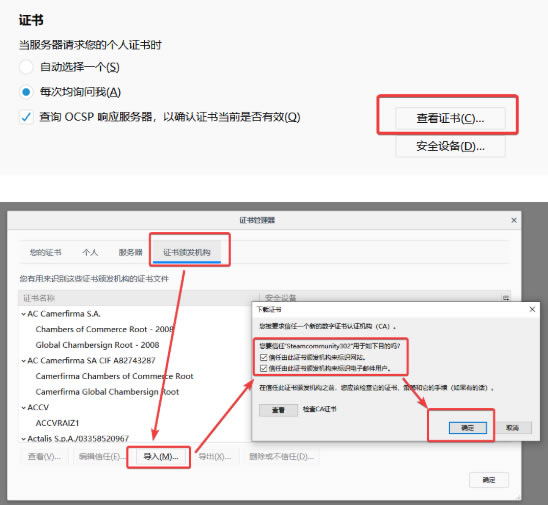Click the 证书名称 column header

[x=139, y=298]
